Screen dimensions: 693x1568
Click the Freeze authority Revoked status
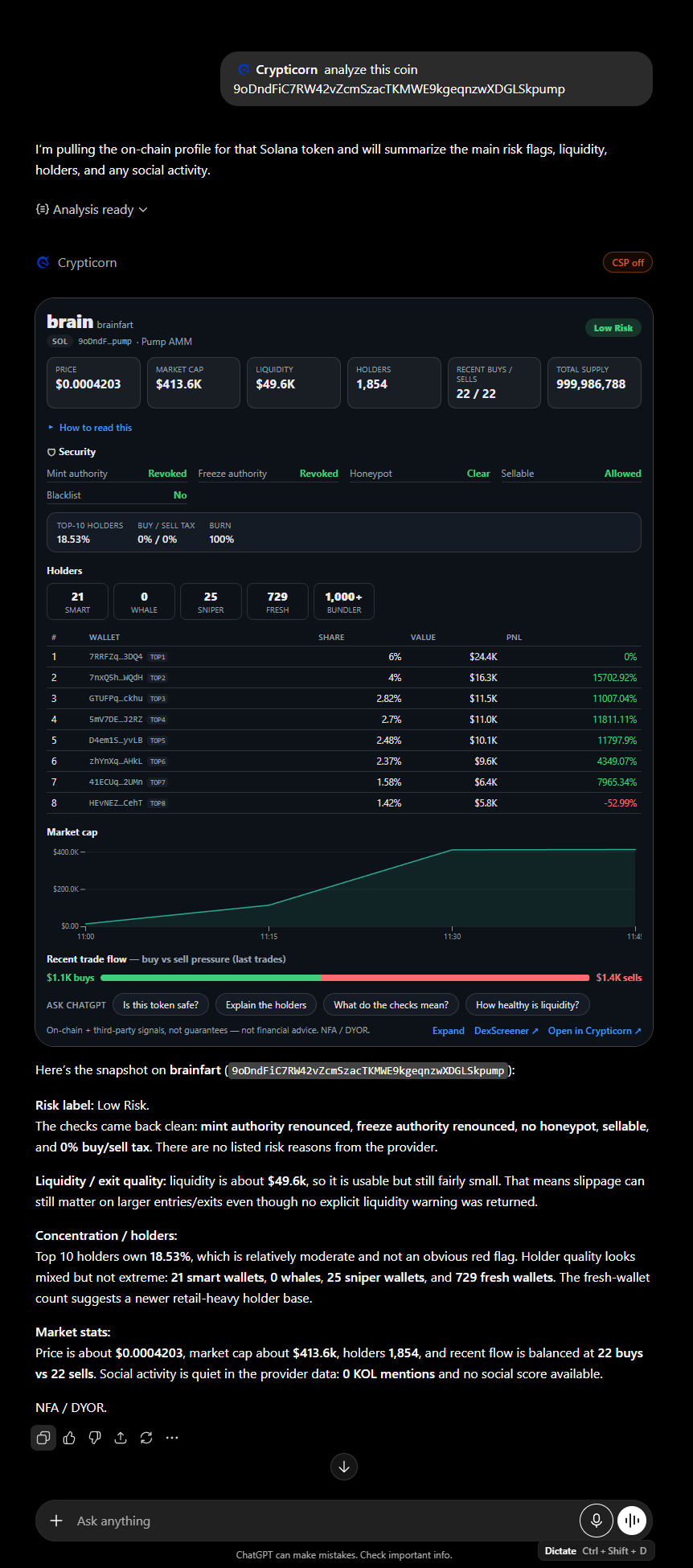pyautogui.click(x=319, y=474)
